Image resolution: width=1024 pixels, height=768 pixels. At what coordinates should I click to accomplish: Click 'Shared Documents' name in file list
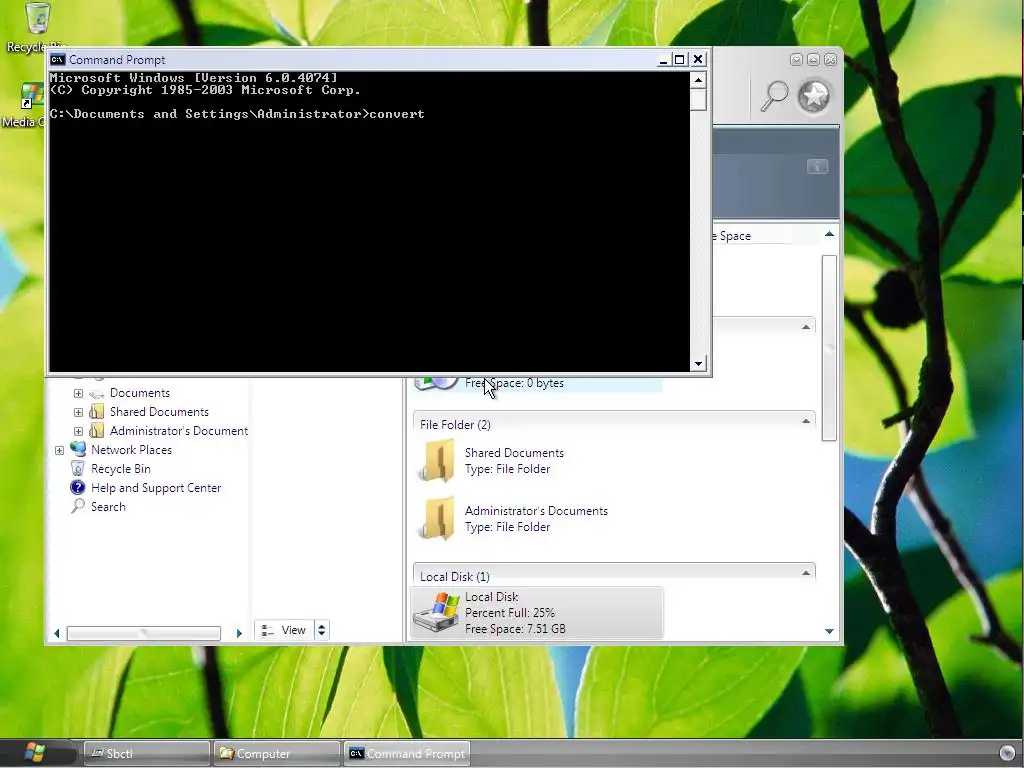[x=514, y=453]
